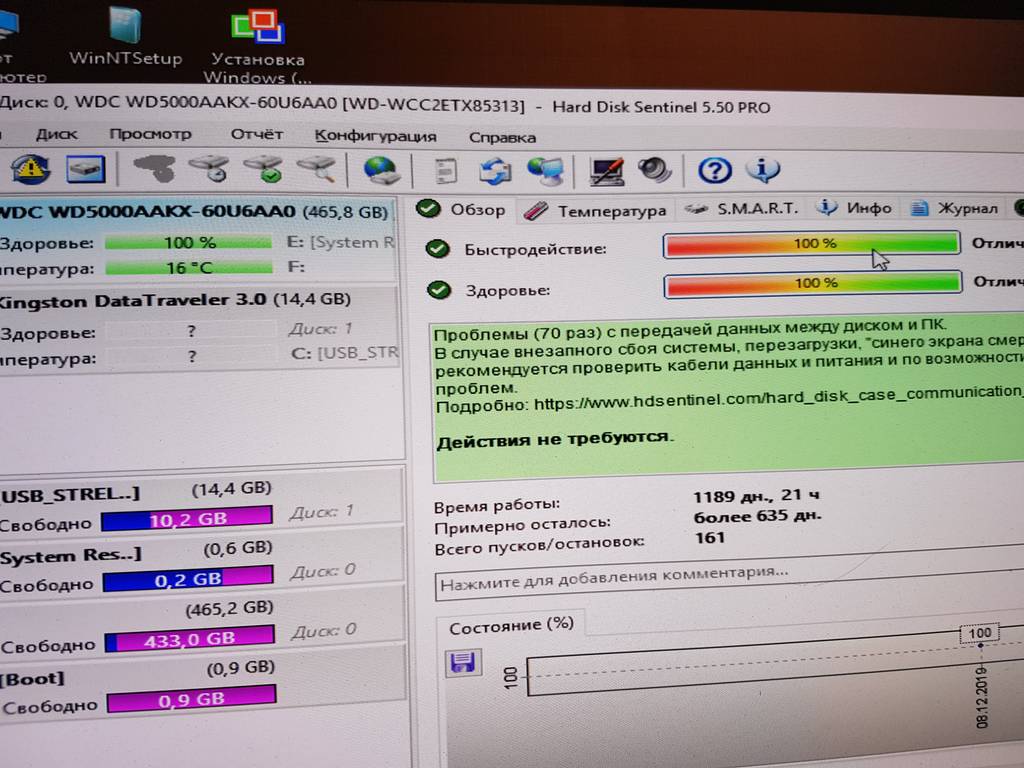Screen dimensions: 1024x768
Task: Open the Конфигурация menu
Action: tap(376, 136)
